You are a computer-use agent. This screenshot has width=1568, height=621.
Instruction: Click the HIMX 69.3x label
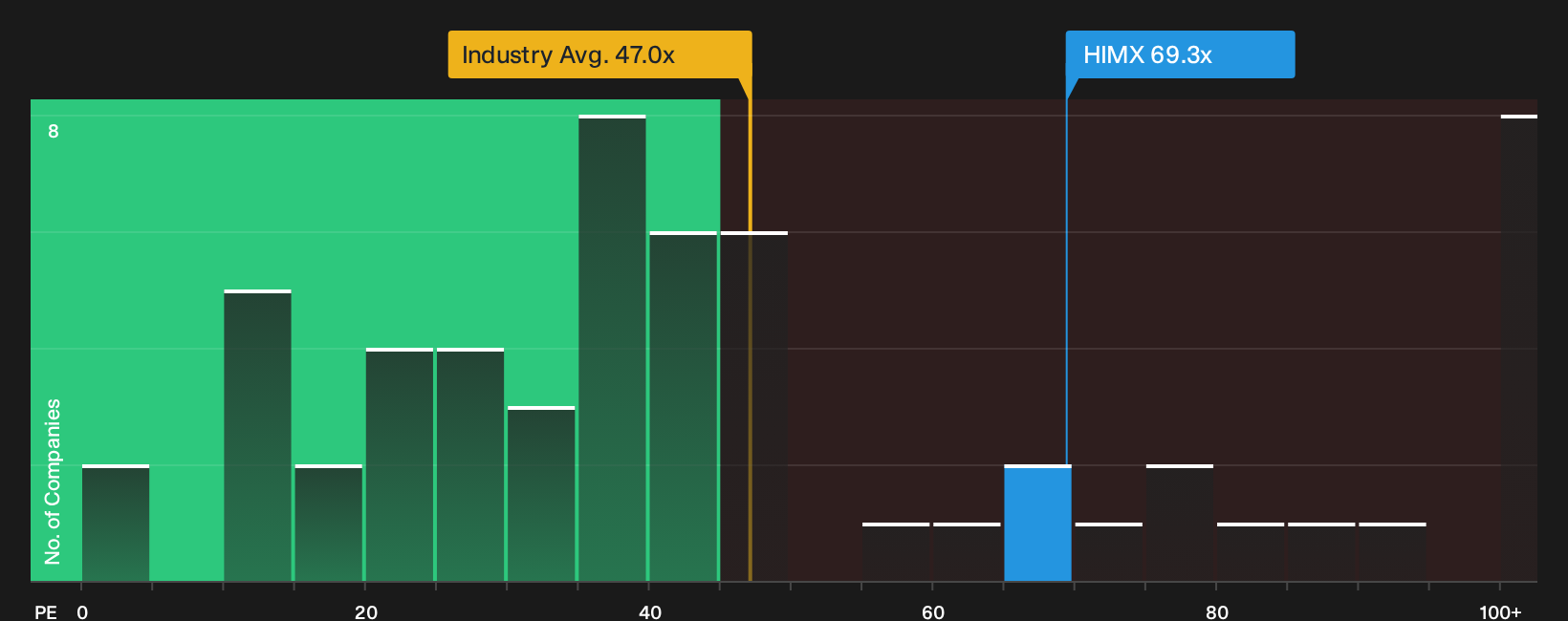coord(1180,54)
